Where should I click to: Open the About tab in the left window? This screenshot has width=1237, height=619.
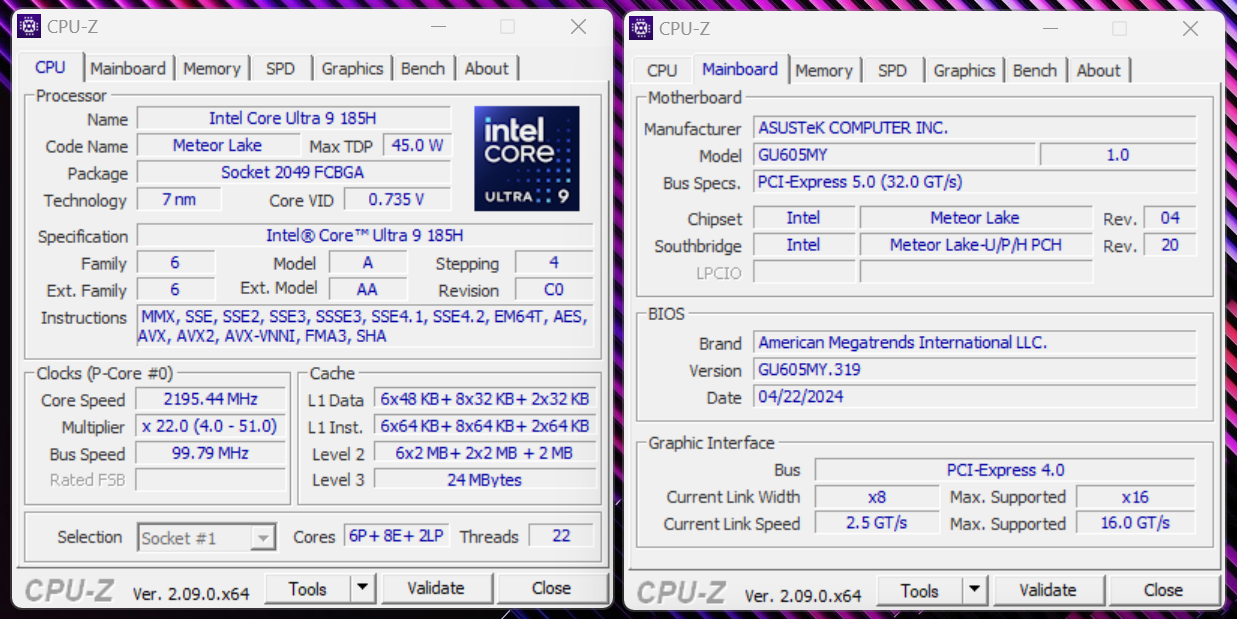(x=487, y=69)
